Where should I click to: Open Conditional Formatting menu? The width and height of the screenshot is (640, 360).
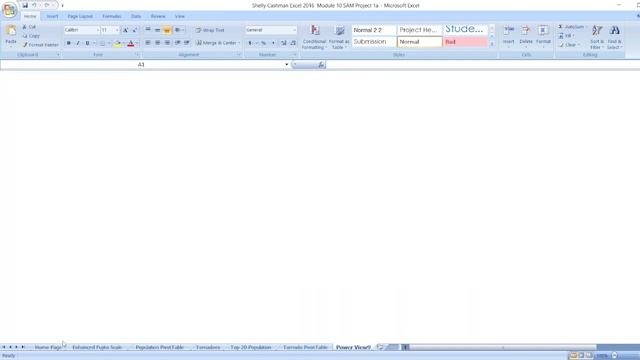[314, 37]
